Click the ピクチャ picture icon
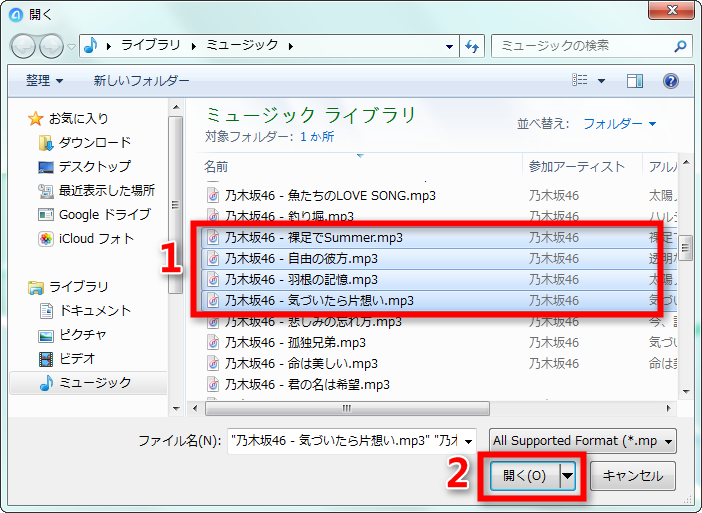702x513 pixels. coord(46,336)
